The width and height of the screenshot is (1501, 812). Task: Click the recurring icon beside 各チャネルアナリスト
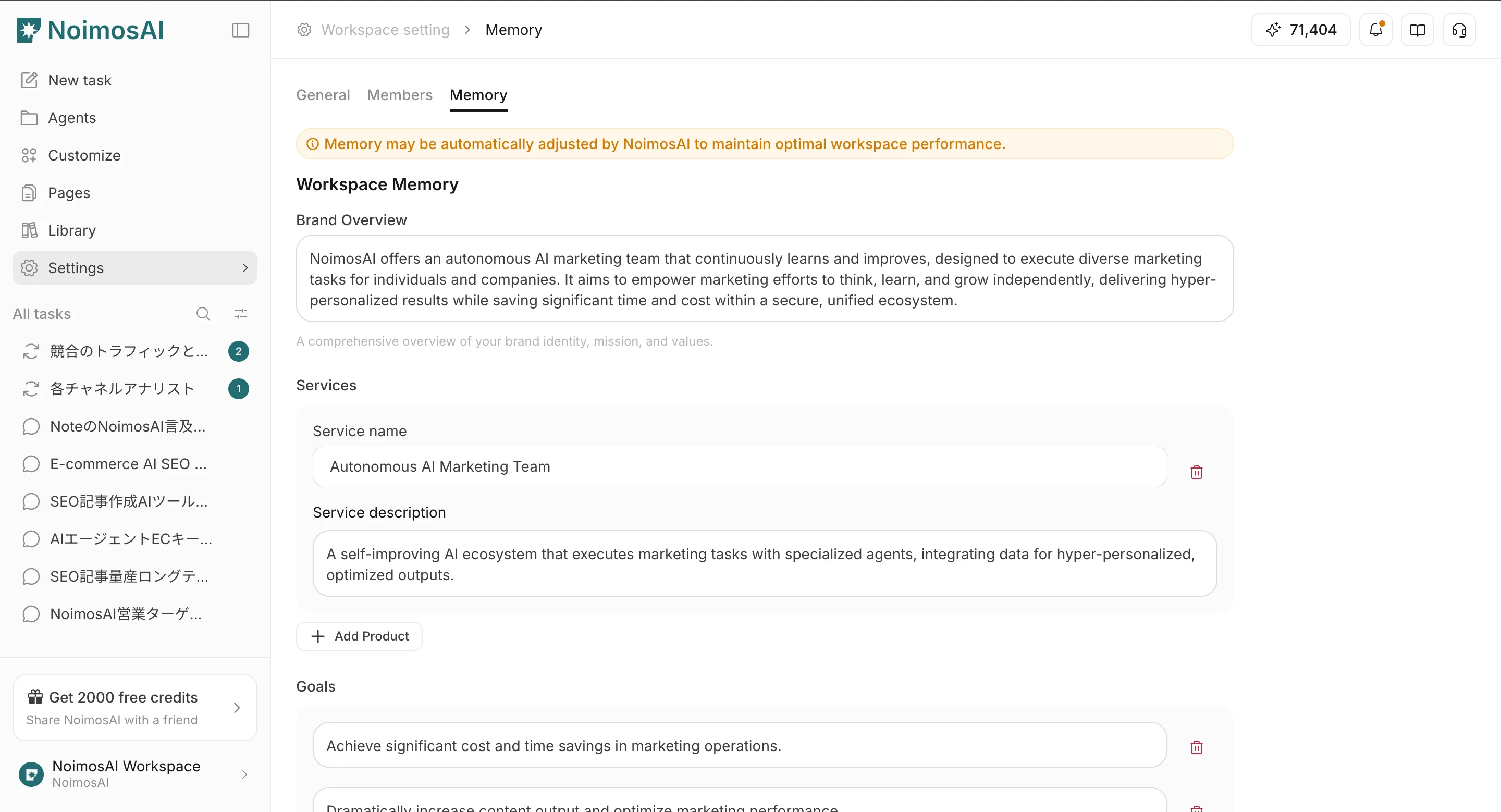point(31,388)
